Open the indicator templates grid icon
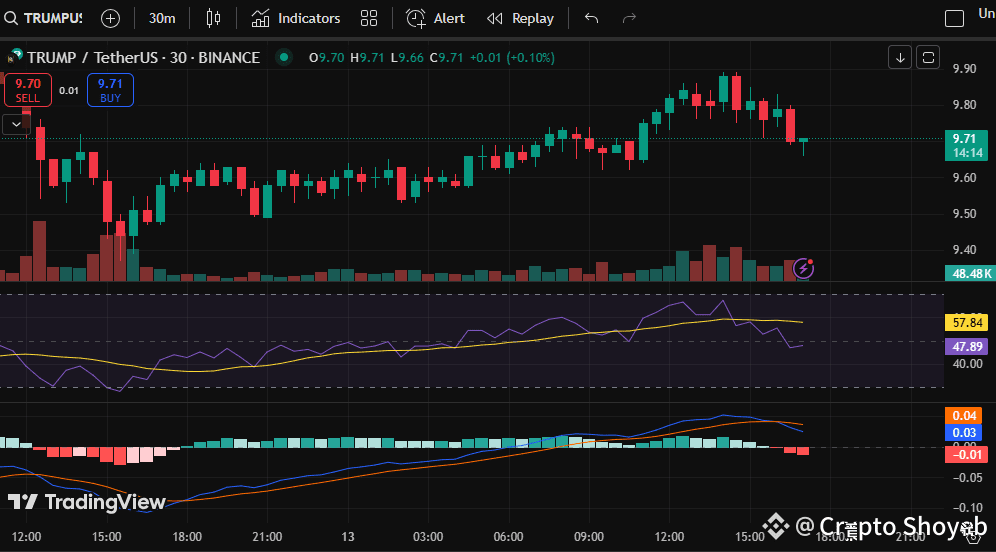Screen dimensions: 996x552 pyautogui.click(x=369, y=18)
